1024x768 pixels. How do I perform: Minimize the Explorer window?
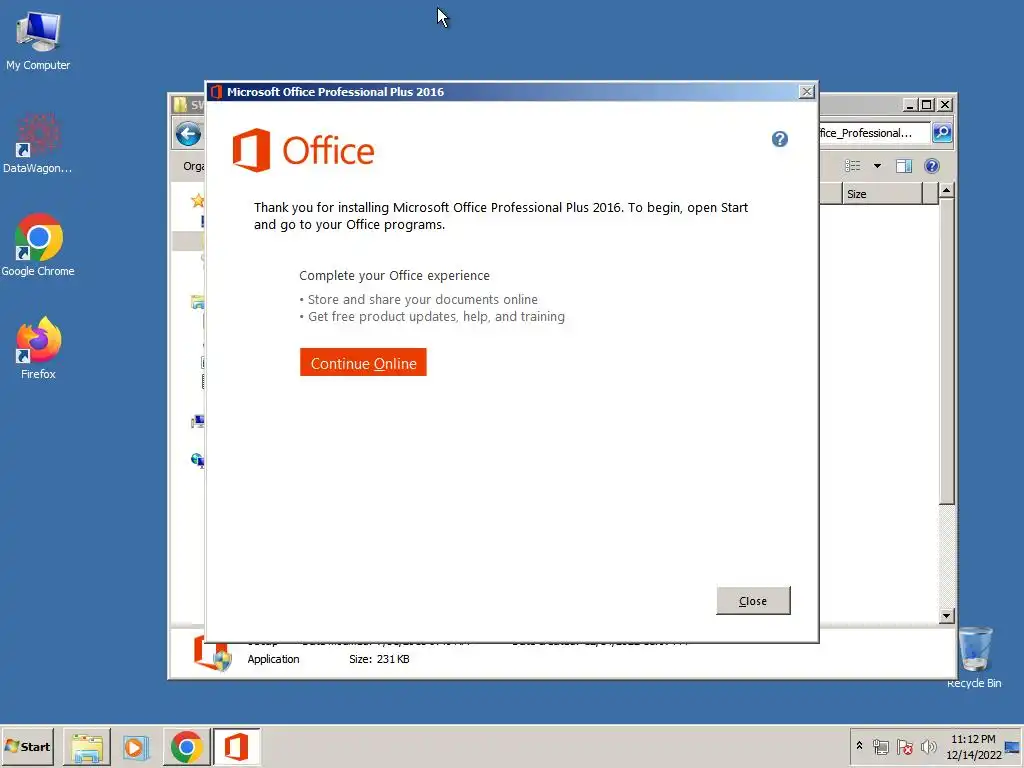[x=910, y=104]
